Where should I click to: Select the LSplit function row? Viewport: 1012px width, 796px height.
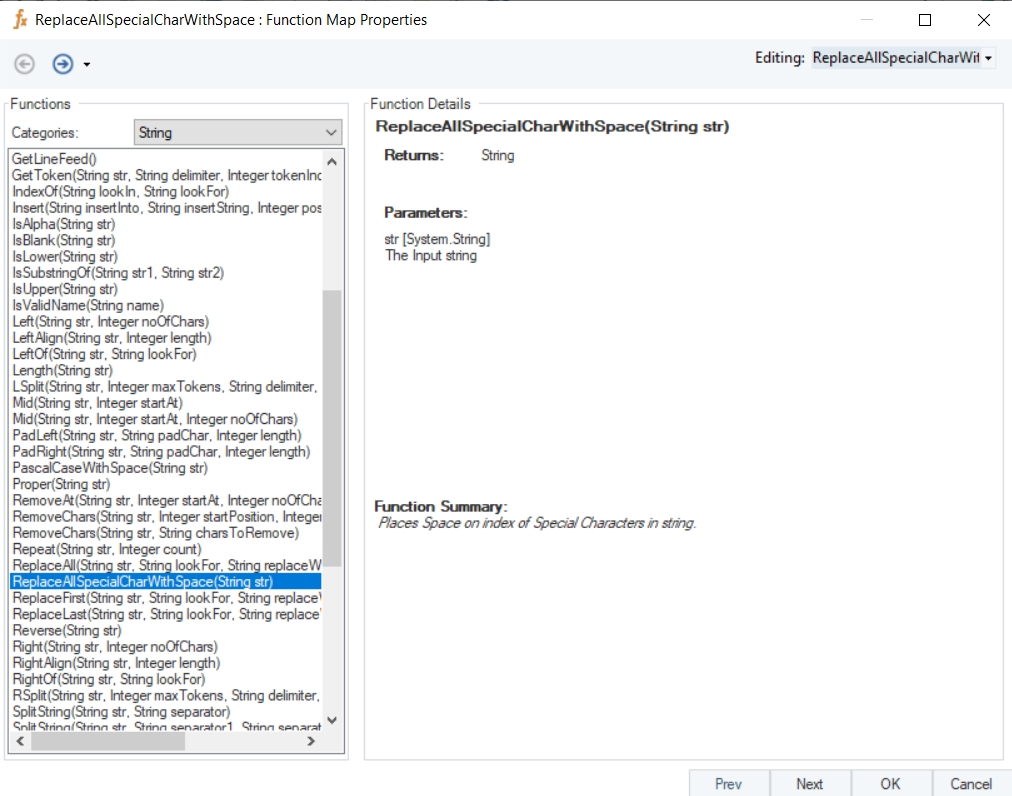tap(166, 387)
